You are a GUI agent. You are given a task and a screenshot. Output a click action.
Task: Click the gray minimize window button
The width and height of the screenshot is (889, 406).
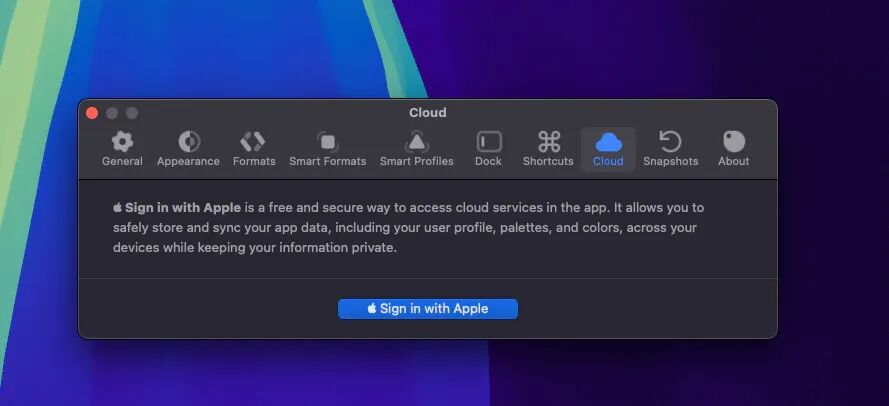click(x=112, y=113)
